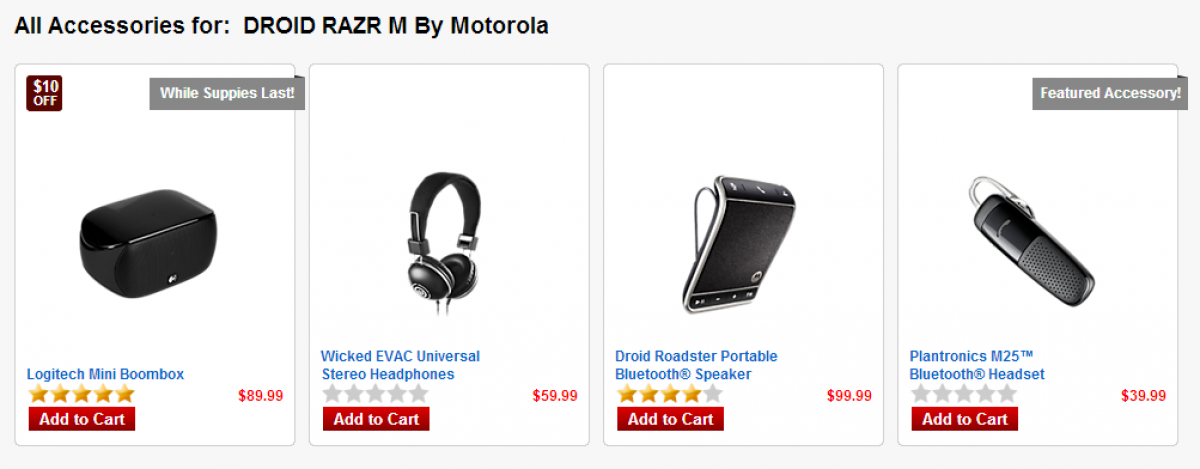Add Plantronics M25 headset to cart

(964, 419)
